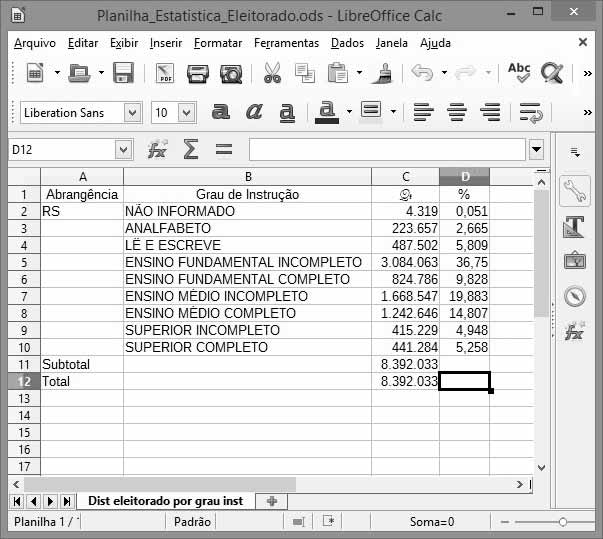The image size is (603, 539).
Task: Expand the Name Box cell reference dropdown
Action: [x=124, y=150]
